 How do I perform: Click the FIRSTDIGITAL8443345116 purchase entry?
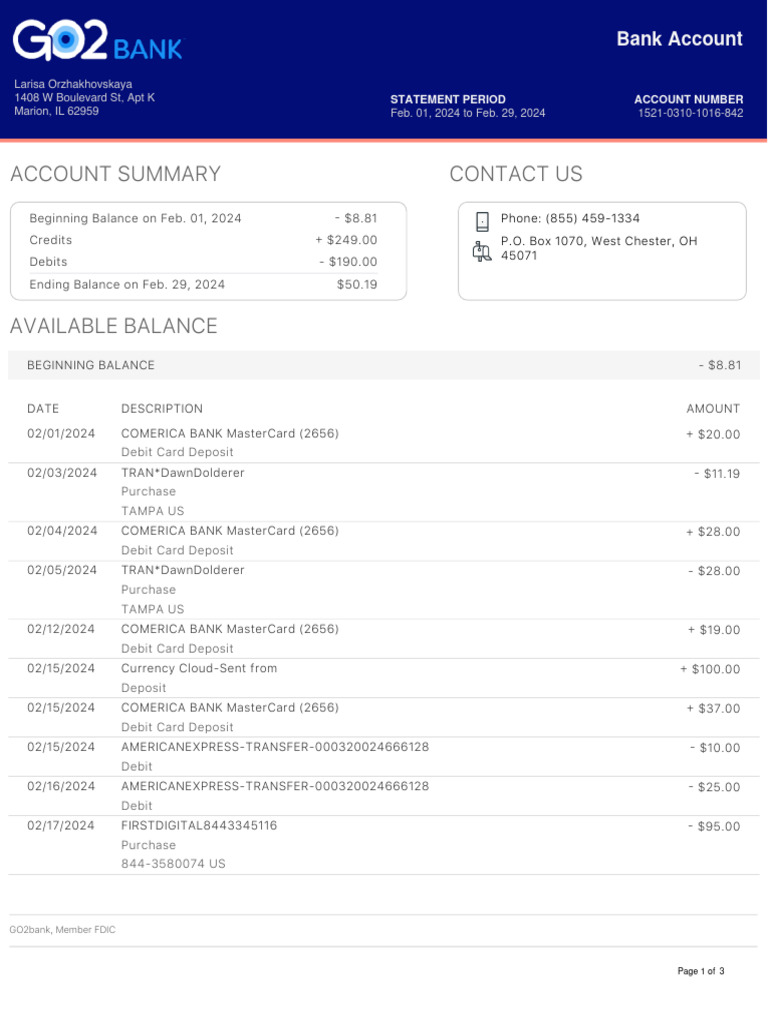[199, 826]
